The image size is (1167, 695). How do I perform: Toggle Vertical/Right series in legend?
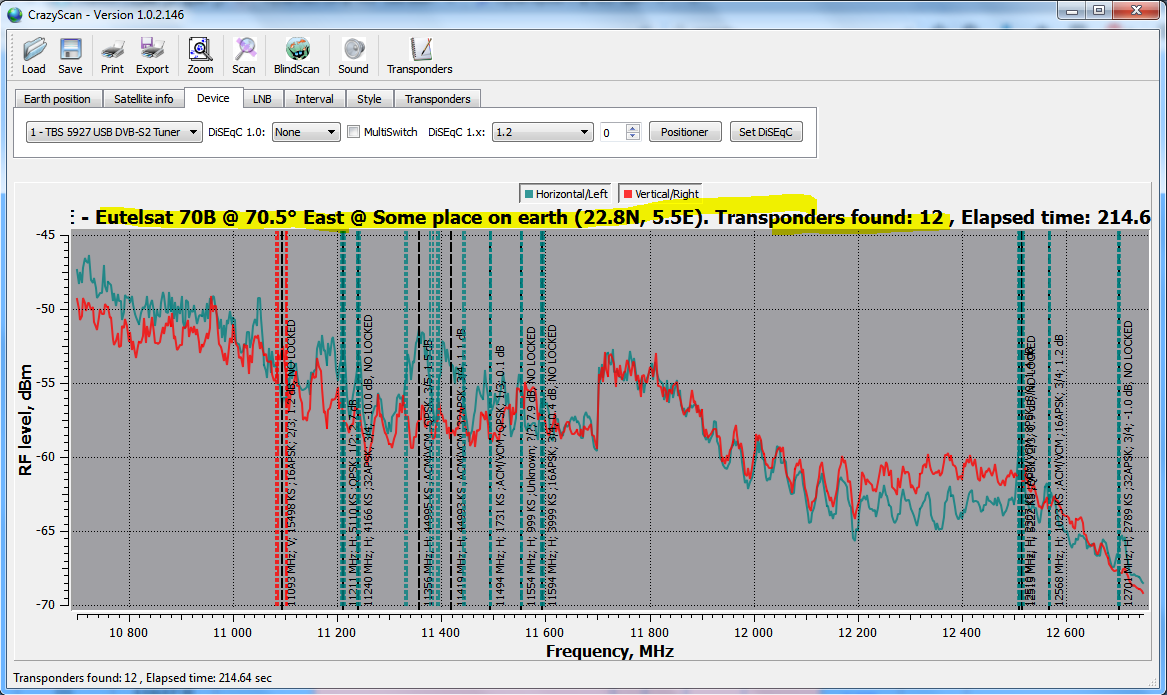point(660,194)
